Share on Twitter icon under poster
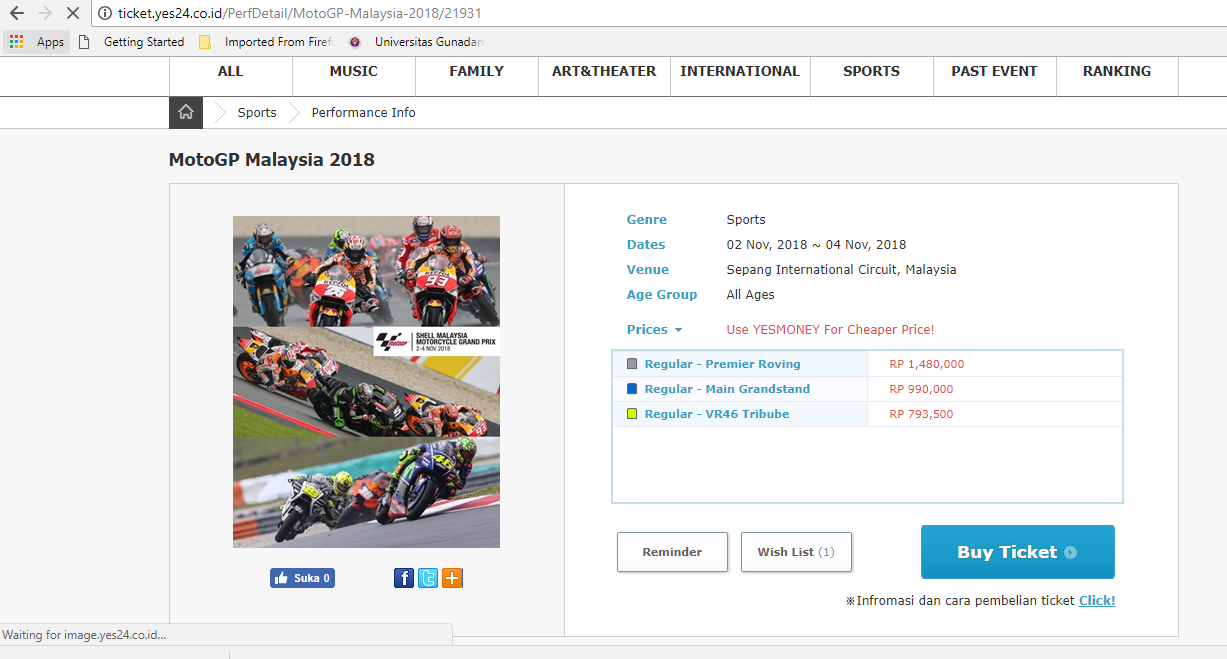Screen dimensions: 1227x659 click(428, 578)
